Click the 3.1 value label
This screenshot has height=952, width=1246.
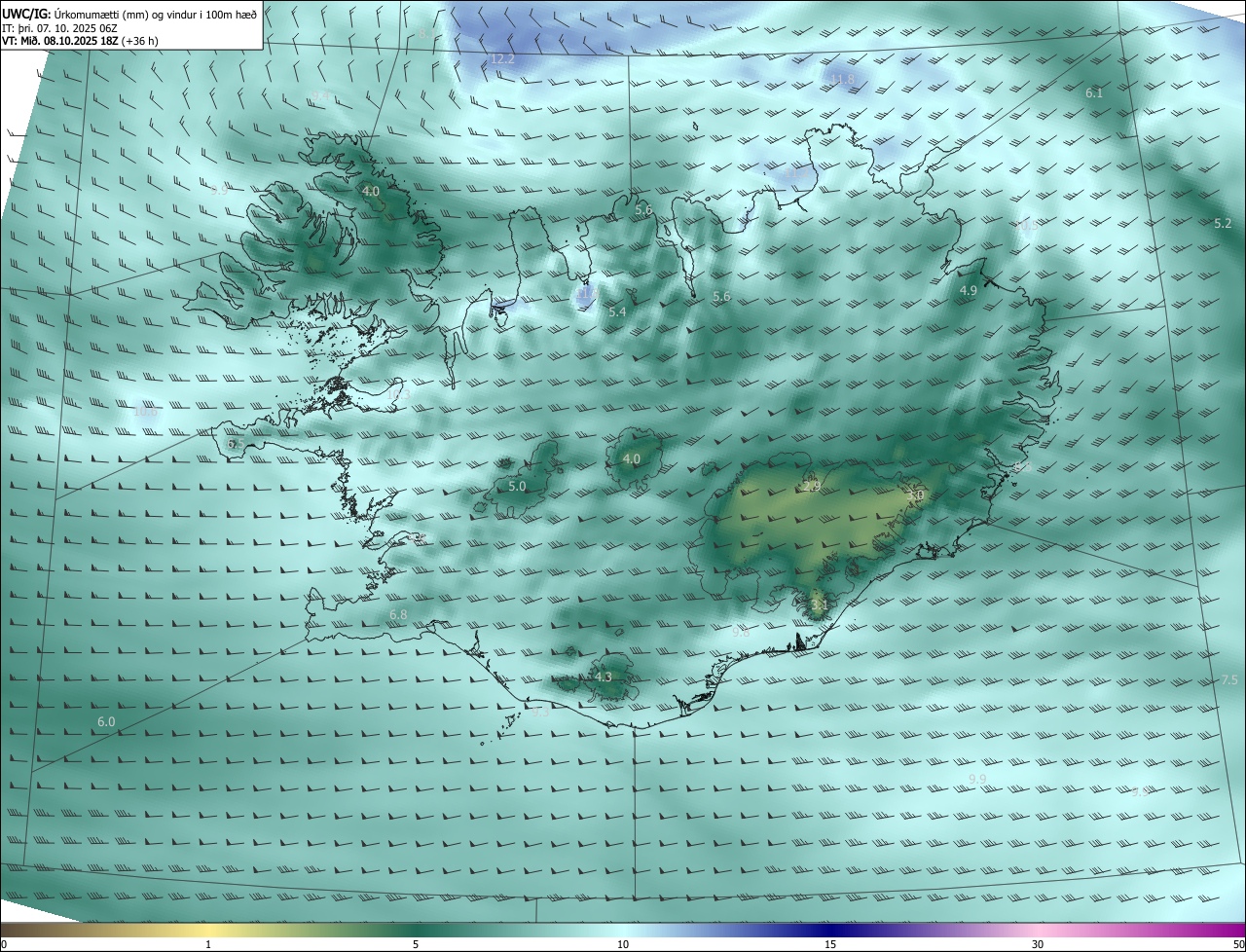click(820, 605)
